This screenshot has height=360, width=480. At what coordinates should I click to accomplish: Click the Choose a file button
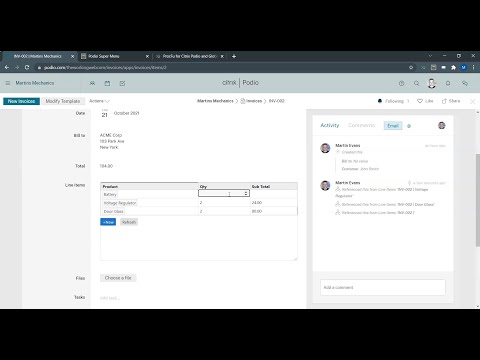[118, 278]
